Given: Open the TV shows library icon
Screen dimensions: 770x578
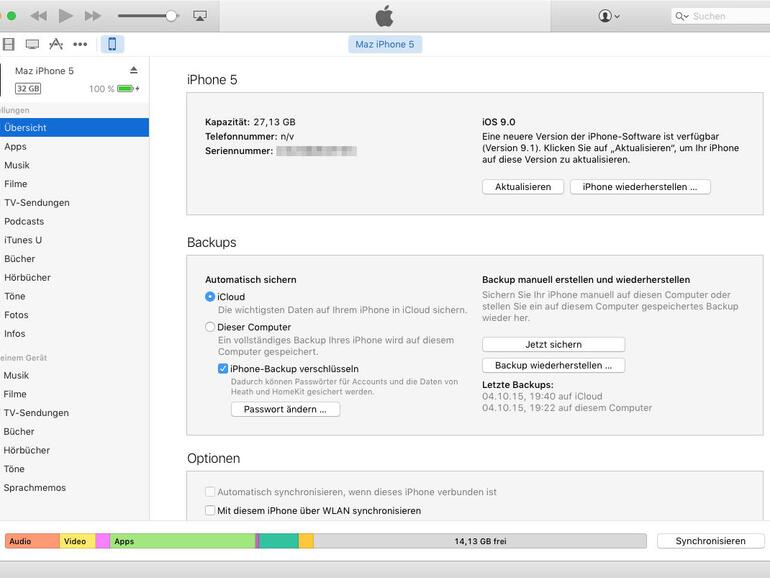Looking at the screenshot, I should pos(32,44).
